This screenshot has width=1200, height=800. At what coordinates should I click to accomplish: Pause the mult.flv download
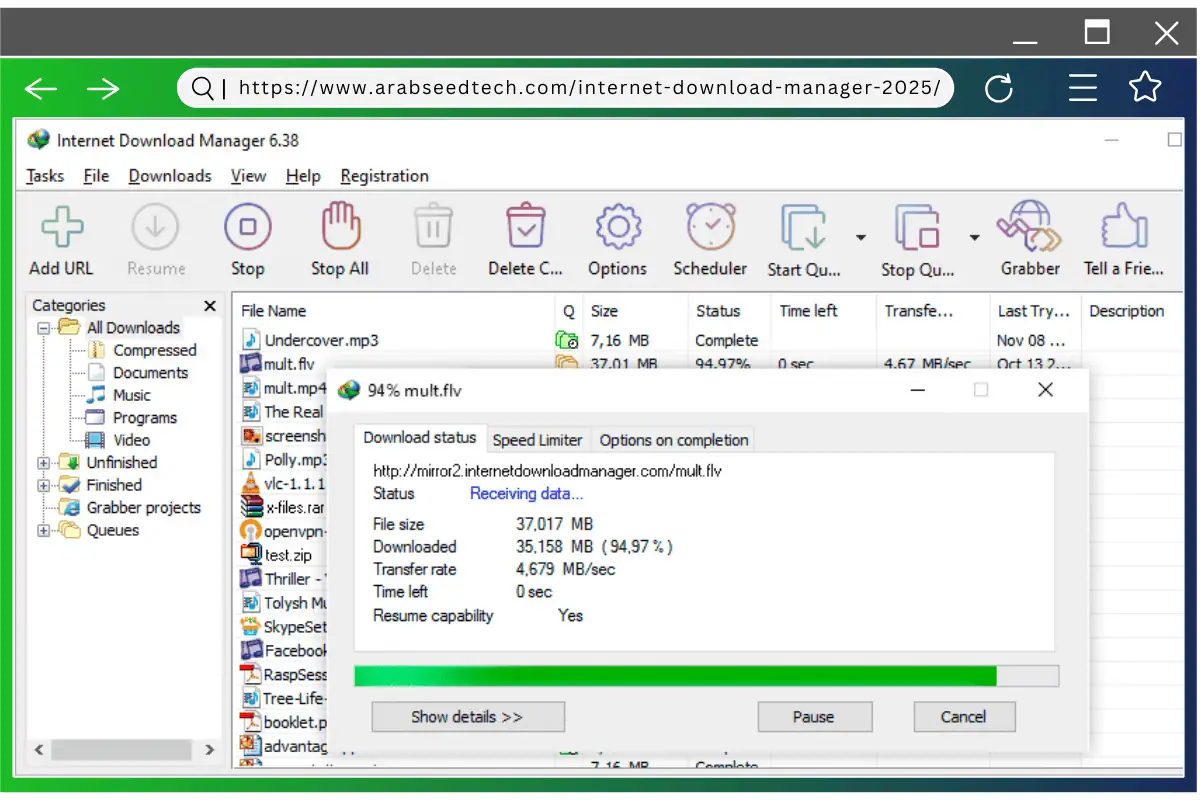[x=814, y=716]
